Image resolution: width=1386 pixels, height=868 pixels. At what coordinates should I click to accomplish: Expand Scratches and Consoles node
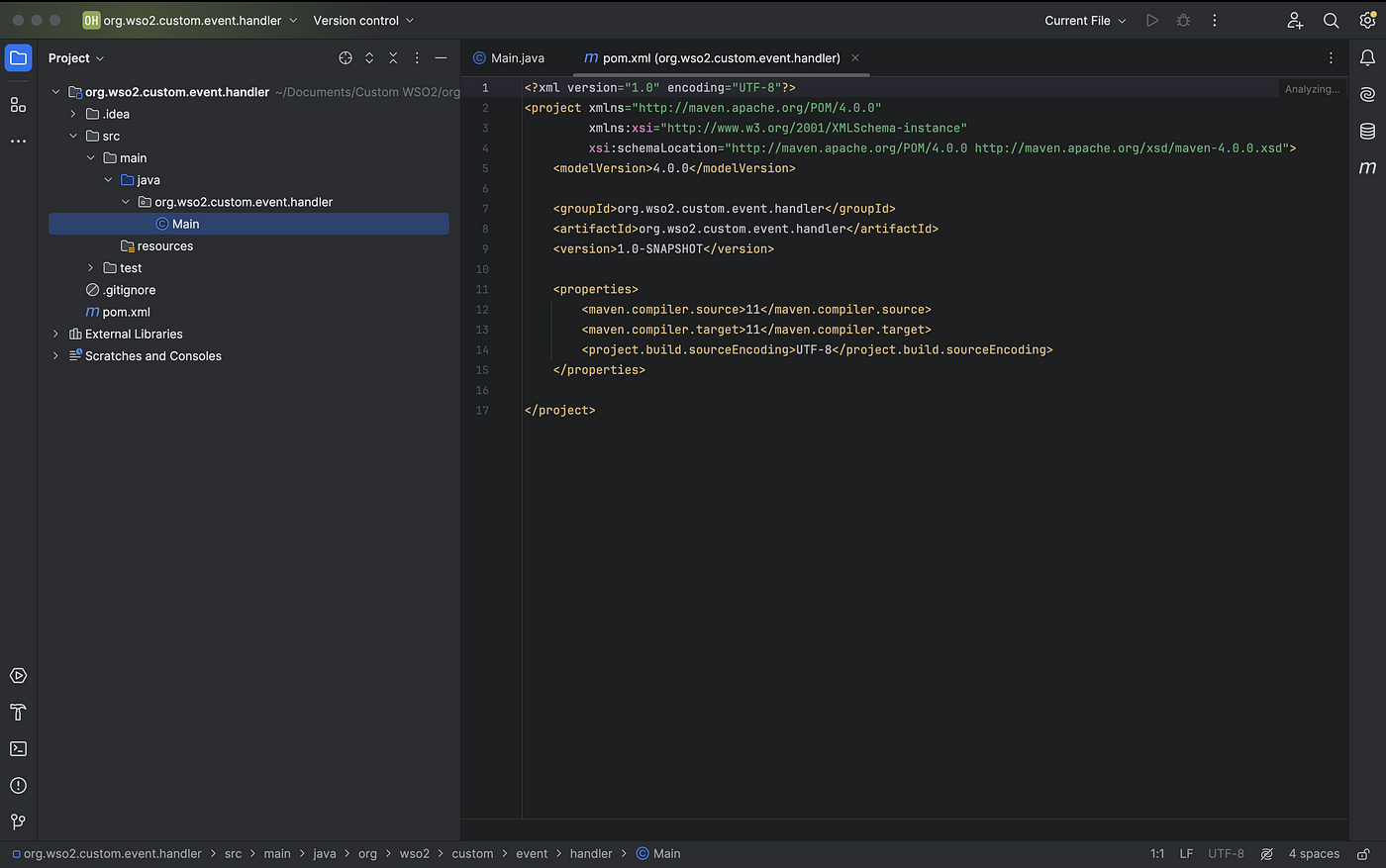[x=55, y=356]
